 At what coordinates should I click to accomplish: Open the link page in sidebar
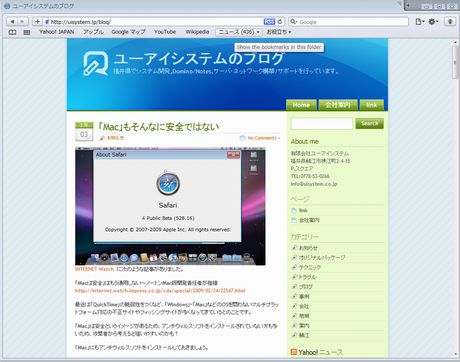coord(303,210)
